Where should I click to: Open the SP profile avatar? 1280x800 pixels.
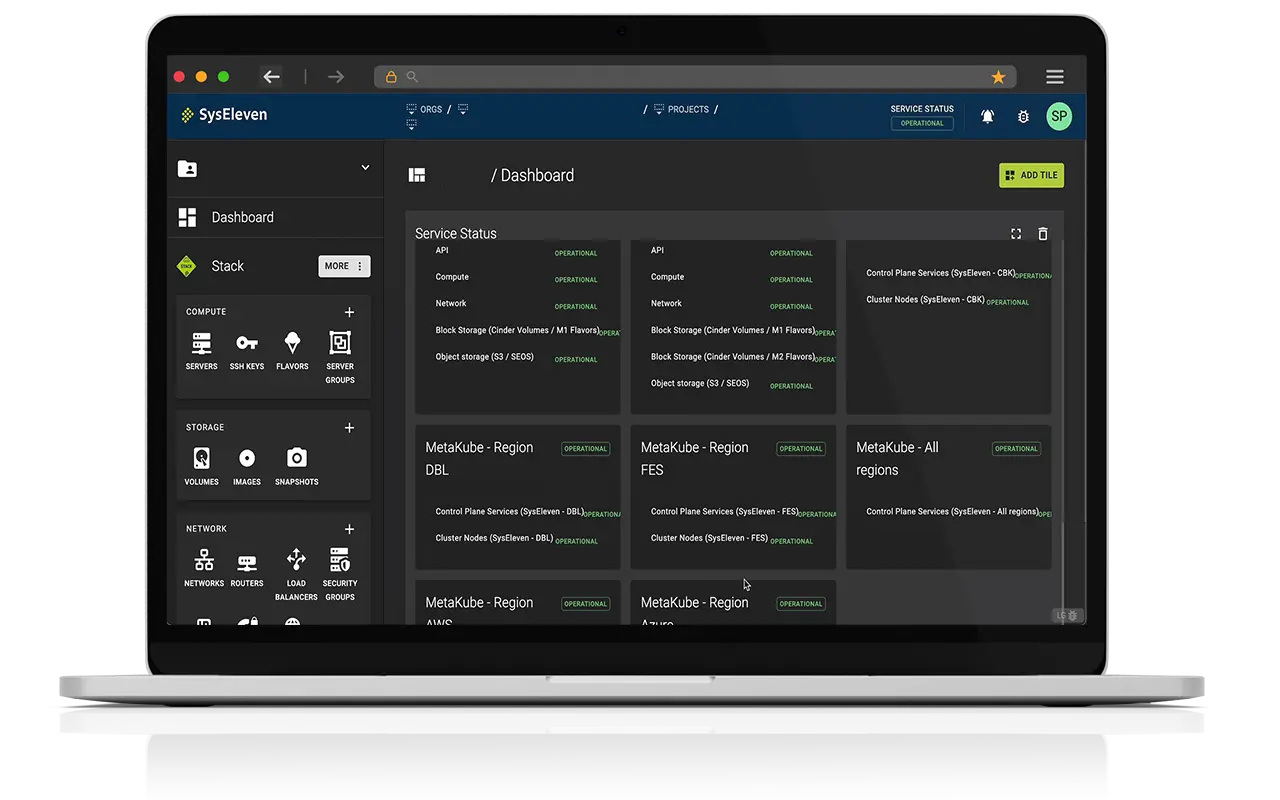coord(1059,116)
